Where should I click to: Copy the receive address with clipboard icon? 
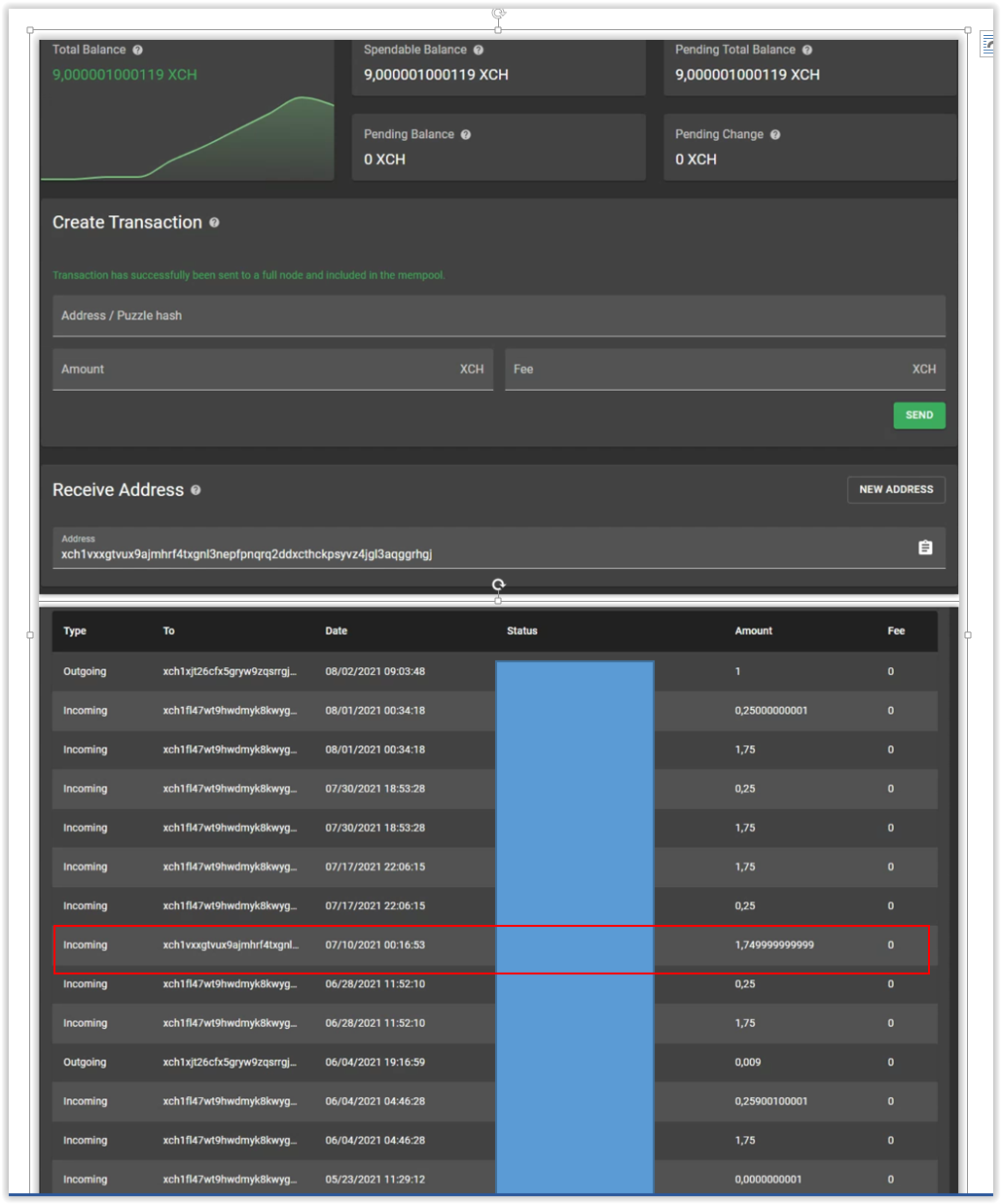[925, 548]
